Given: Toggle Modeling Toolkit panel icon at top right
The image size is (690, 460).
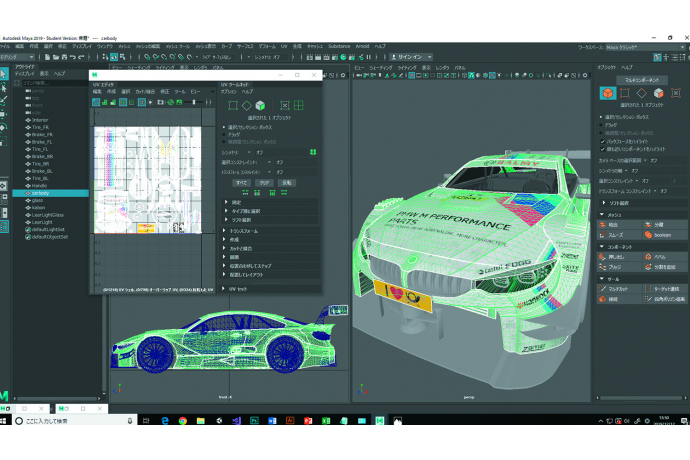Looking at the screenshot, I should 657,57.
